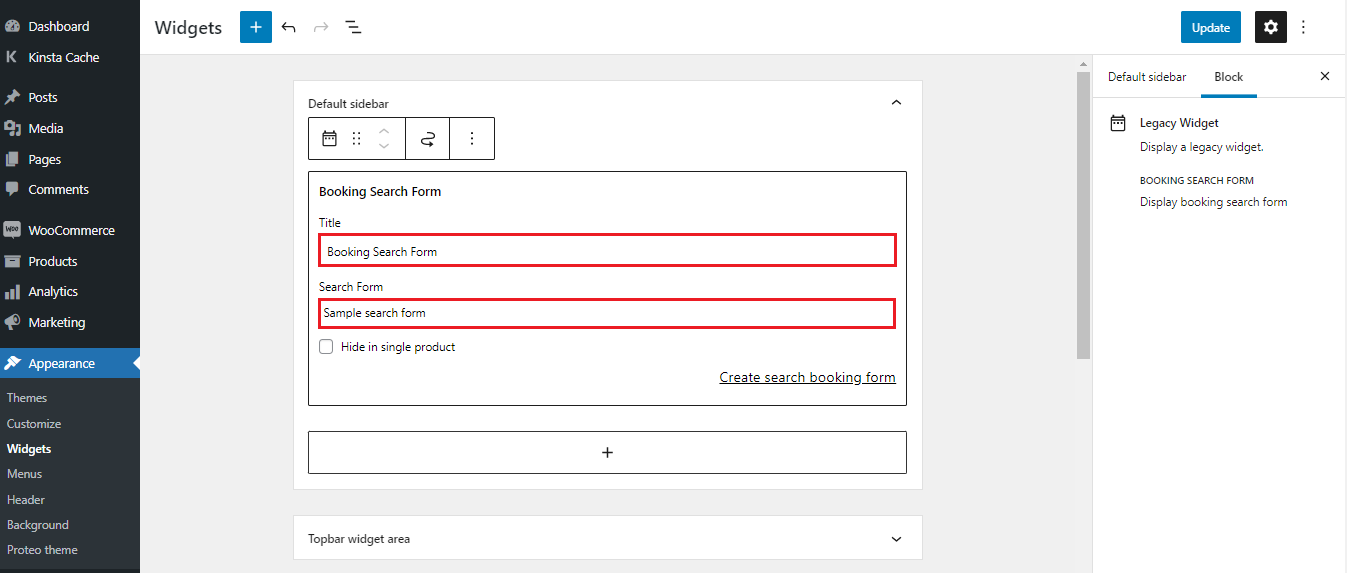Open the list view icon
Image resolution: width=1347 pixels, height=573 pixels.
pyautogui.click(x=353, y=27)
